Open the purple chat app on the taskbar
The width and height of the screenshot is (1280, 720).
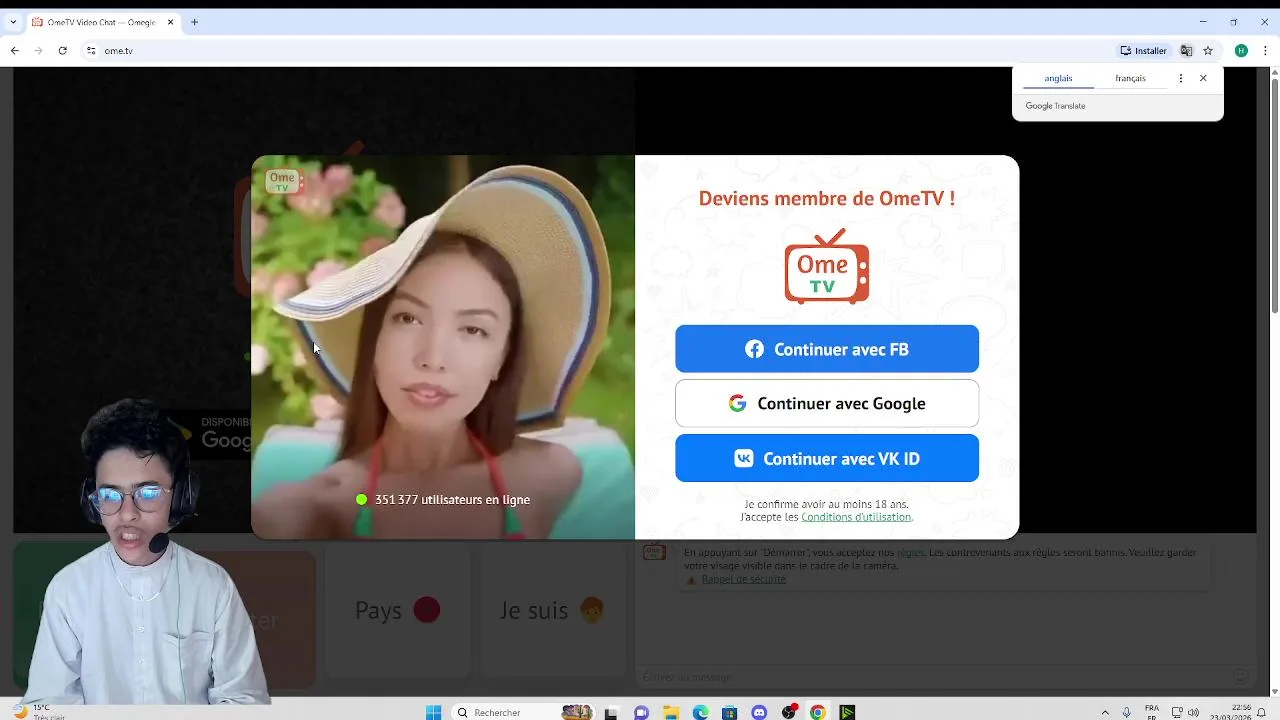pyautogui.click(x=641, y=713)
